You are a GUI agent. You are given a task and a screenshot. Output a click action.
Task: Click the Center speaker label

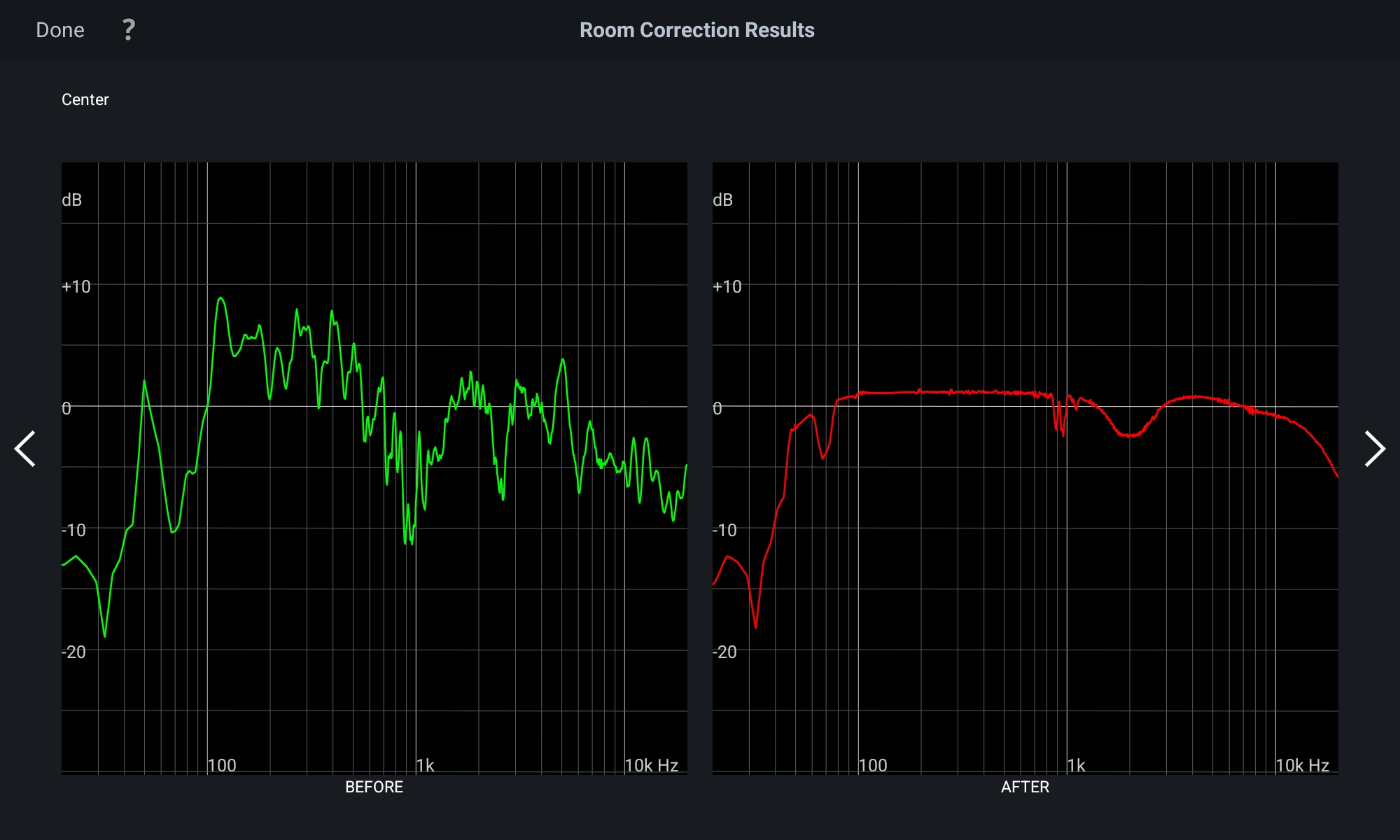coord(85,99)
